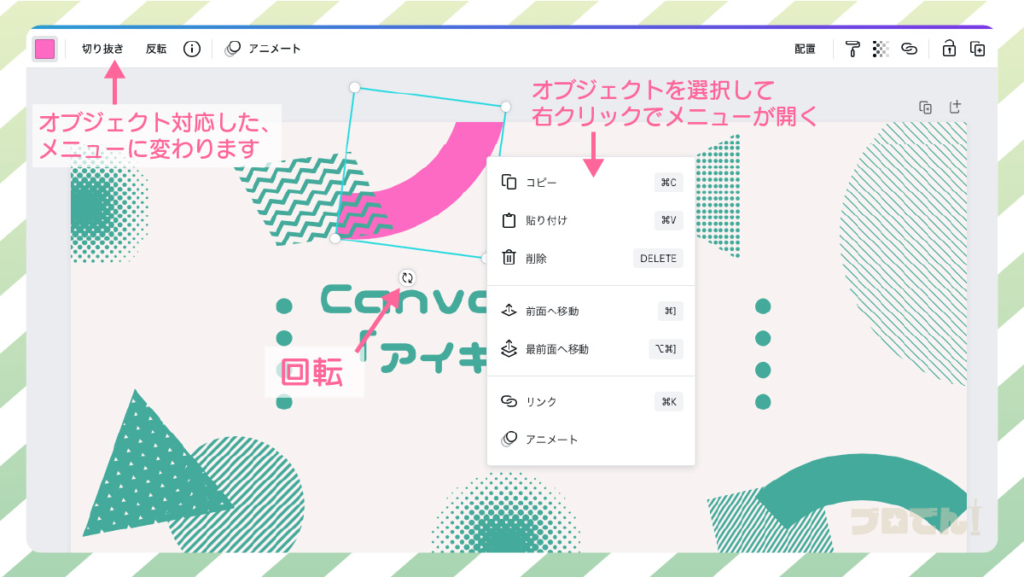
Task: Click the rotate handle below the selected shape
Action: [408, 278]
